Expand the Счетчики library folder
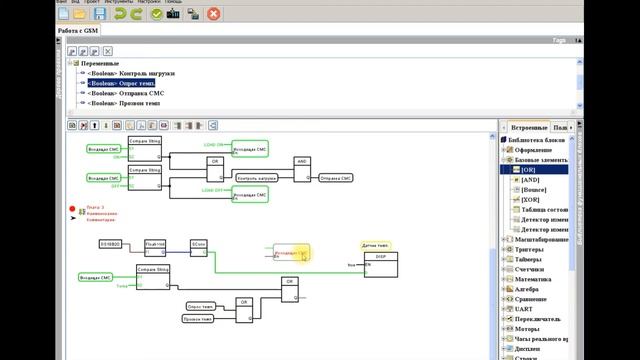Viewport: 640px width, 360px height. point(503,269)
